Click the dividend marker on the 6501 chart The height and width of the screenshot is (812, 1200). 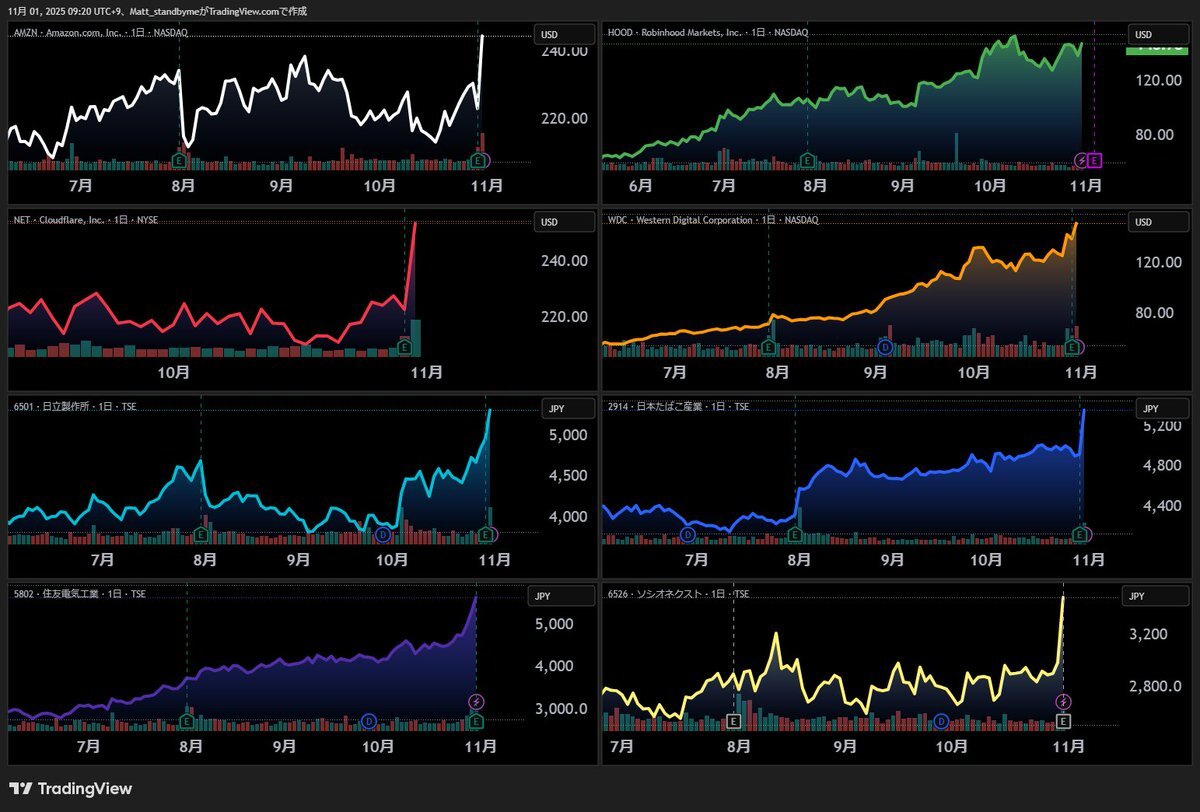pyautogui.click(x=383, y=535)
